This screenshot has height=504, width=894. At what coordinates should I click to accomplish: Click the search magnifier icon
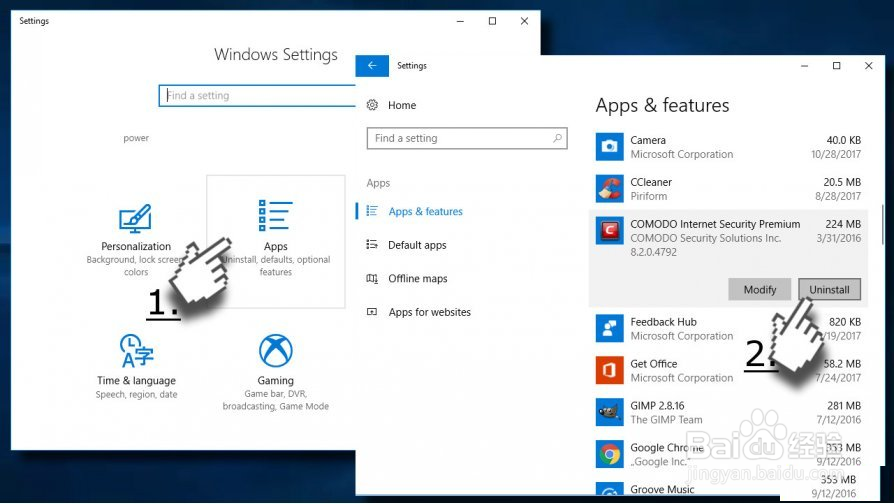557,138
